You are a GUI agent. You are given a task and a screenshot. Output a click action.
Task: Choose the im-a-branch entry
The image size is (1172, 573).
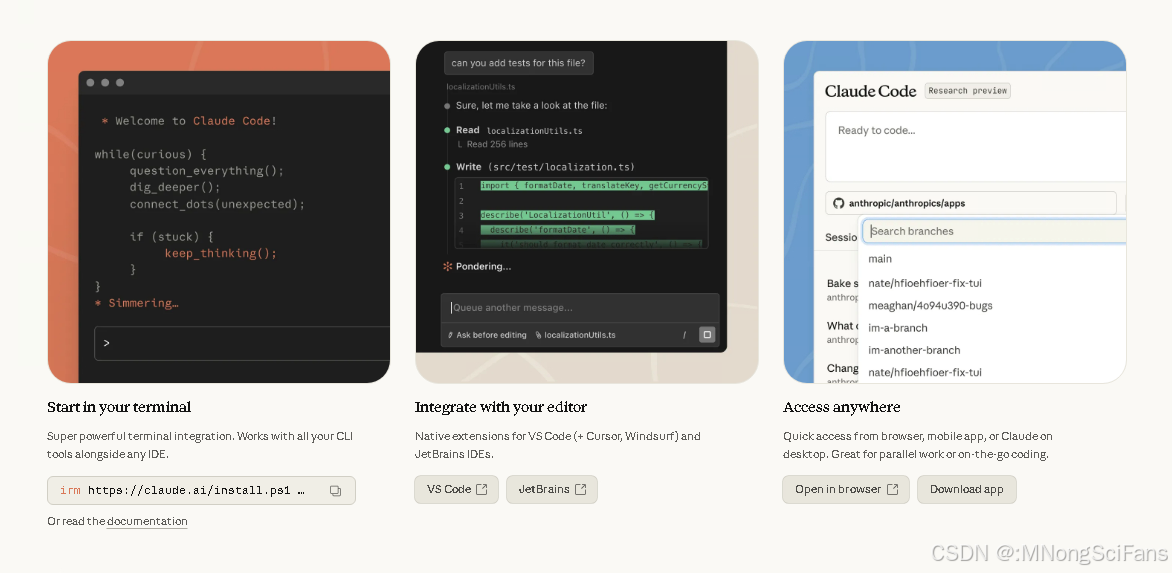(x=898, y=328)
